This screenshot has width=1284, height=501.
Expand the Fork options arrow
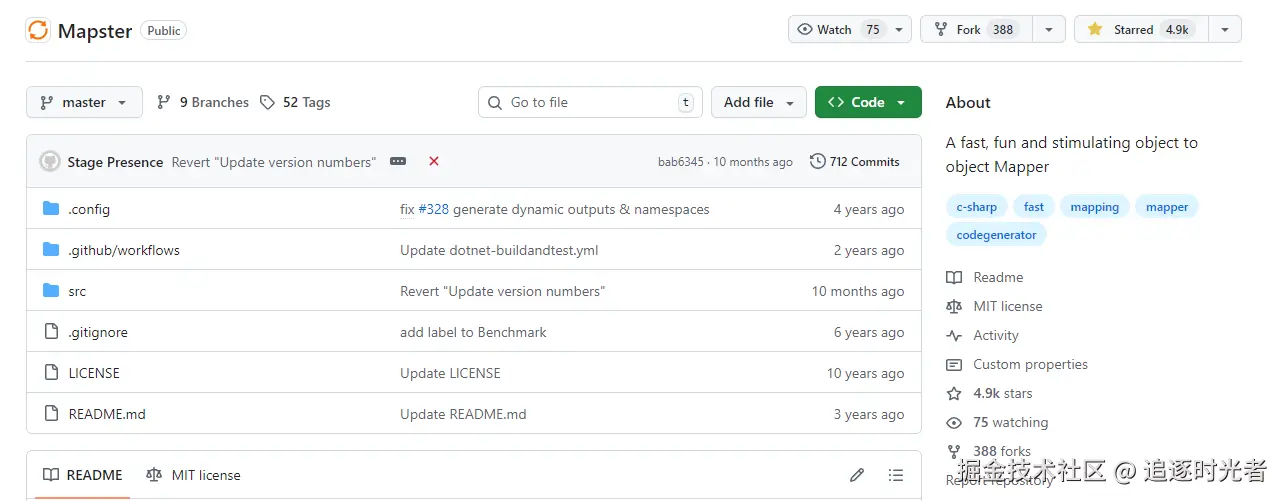tap(1048, 30)
